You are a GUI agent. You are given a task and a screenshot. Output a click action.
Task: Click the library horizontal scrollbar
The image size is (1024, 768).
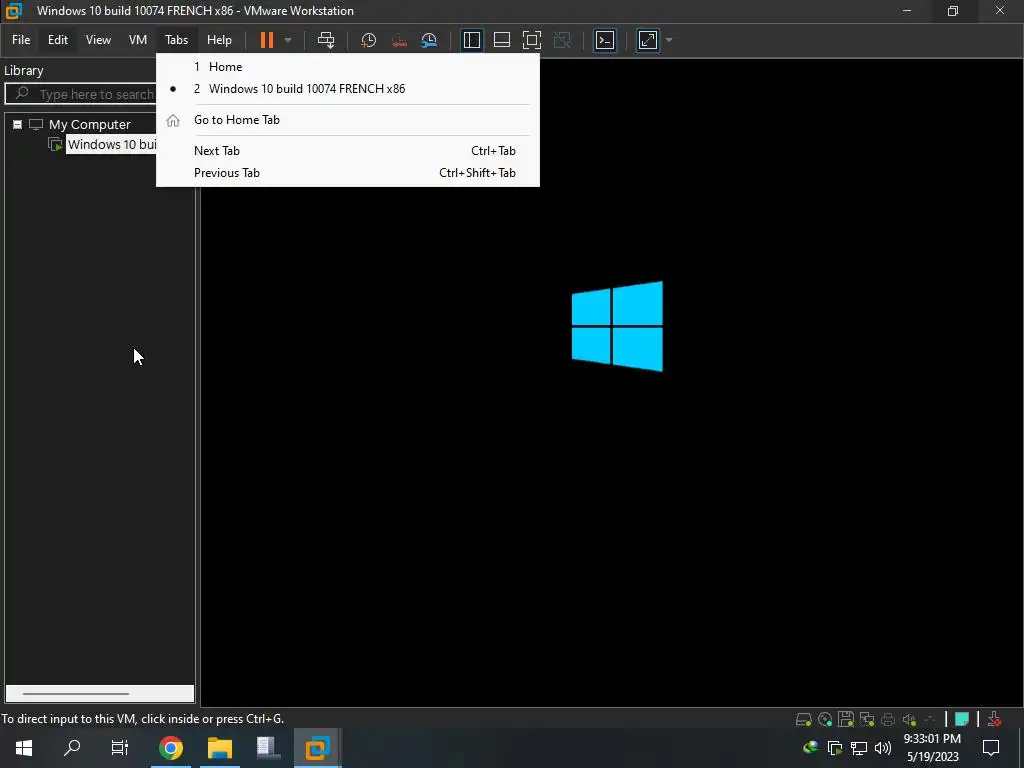(x=76, y=694)
